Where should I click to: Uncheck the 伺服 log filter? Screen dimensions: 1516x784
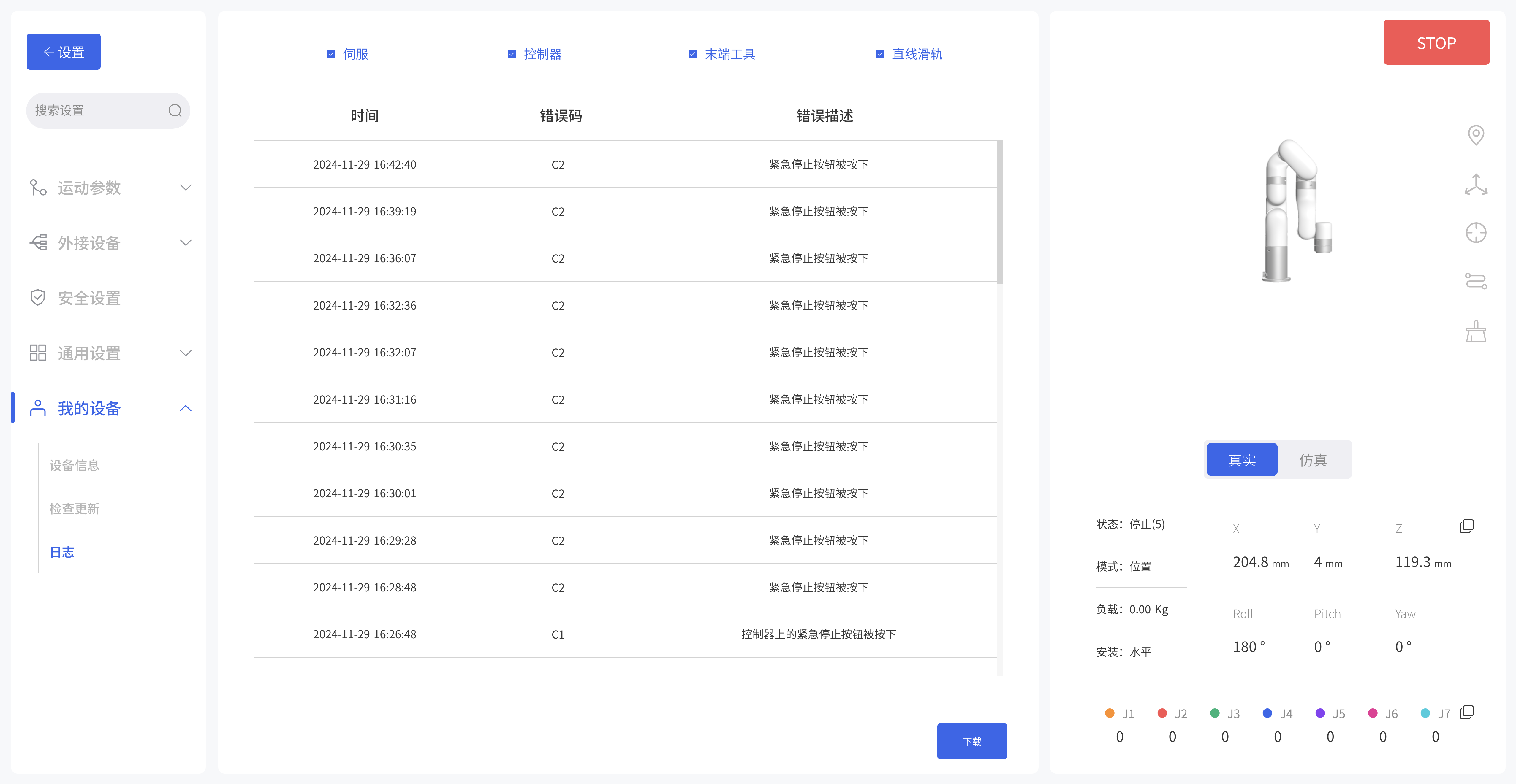coord(331,53)
